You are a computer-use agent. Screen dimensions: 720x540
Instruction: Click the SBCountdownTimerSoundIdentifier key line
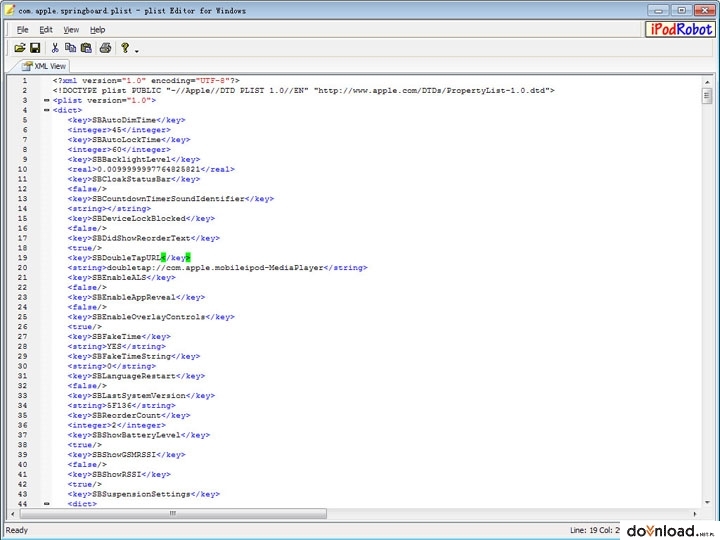(x=171, y=199)
